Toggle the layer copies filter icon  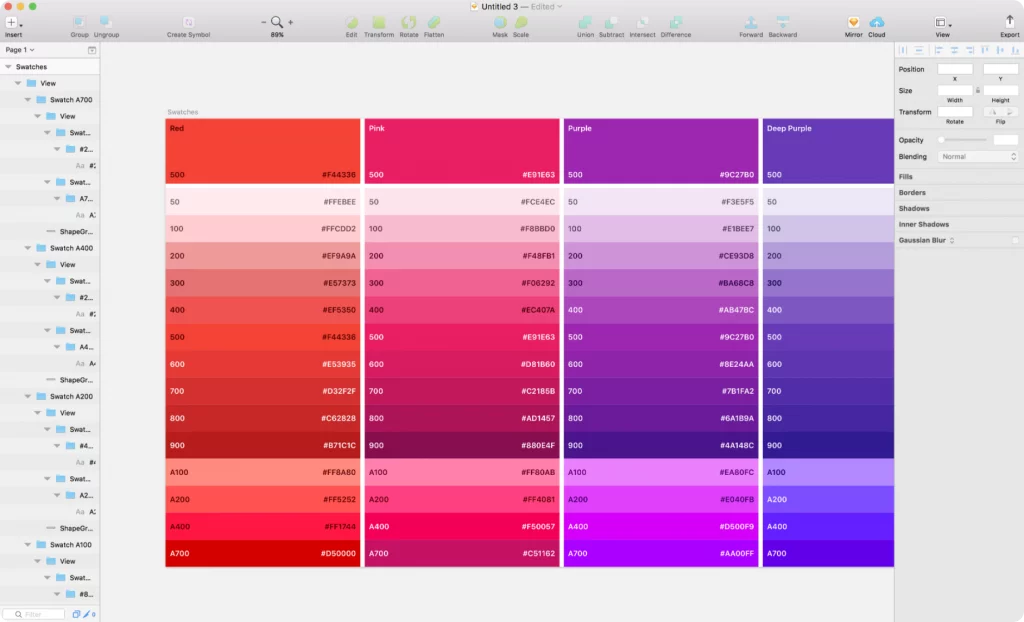pos(76,614)
